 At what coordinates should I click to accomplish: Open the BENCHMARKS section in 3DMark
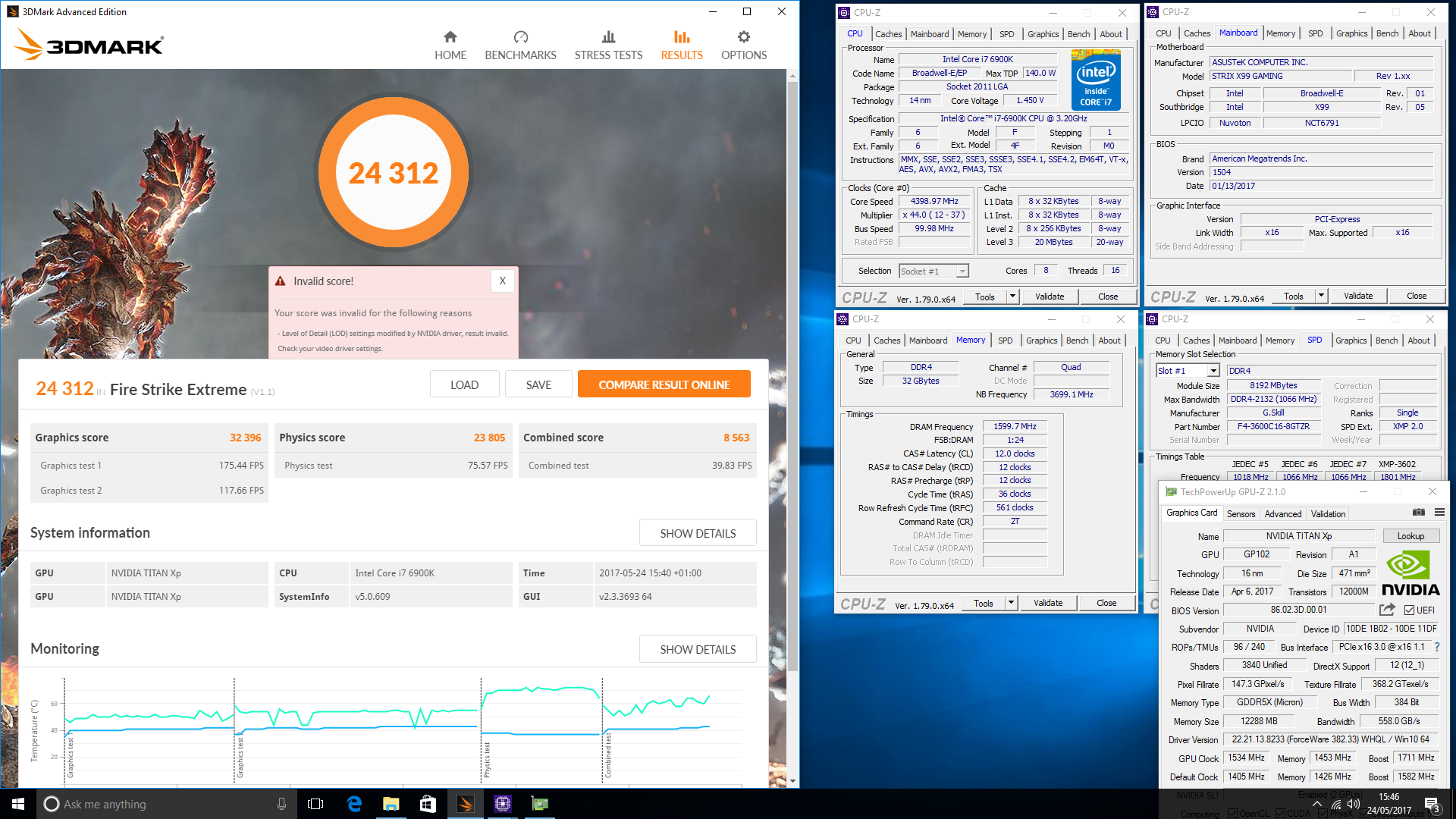coord(520,45)
